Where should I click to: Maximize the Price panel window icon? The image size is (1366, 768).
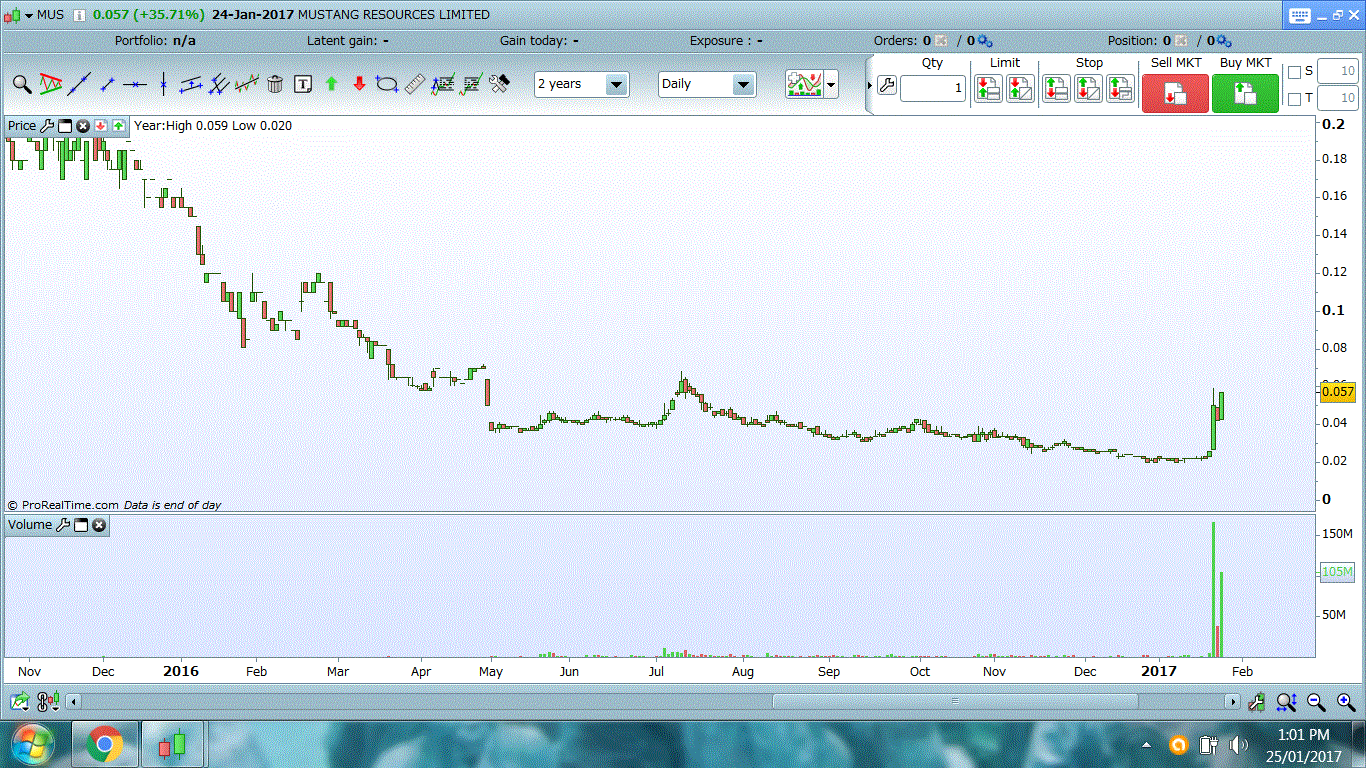[x=65, y=126]
